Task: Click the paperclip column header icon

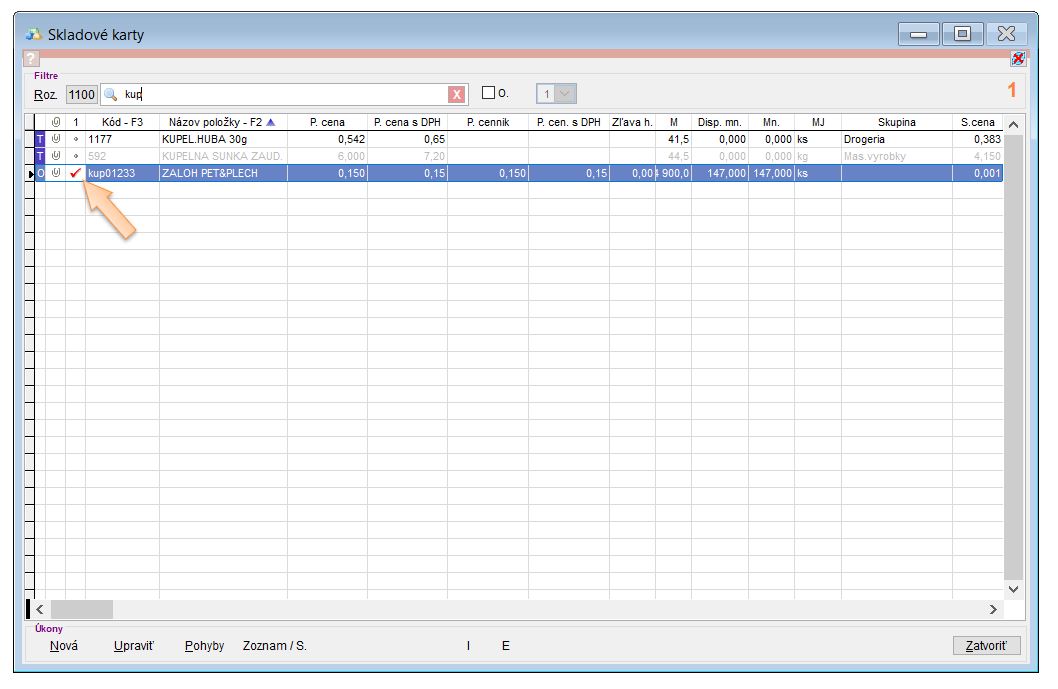Action: point(56,122)
